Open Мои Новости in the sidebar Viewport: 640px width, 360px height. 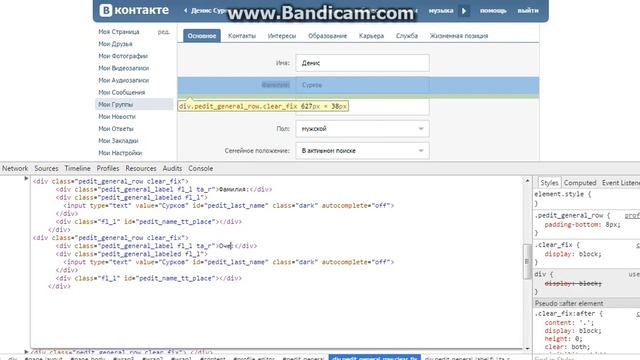coord(117,116)
